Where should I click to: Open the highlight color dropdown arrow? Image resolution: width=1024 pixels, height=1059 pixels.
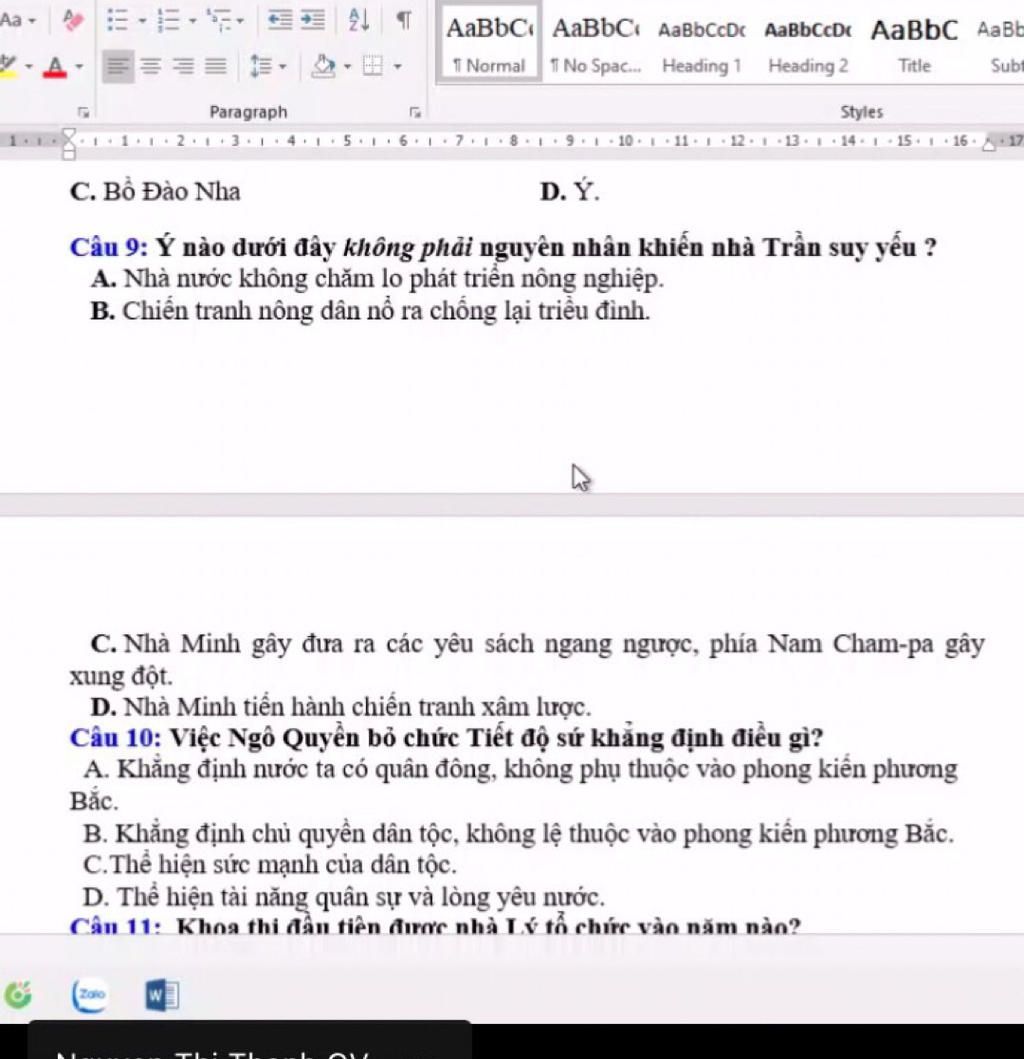click(x=29, y=66)
